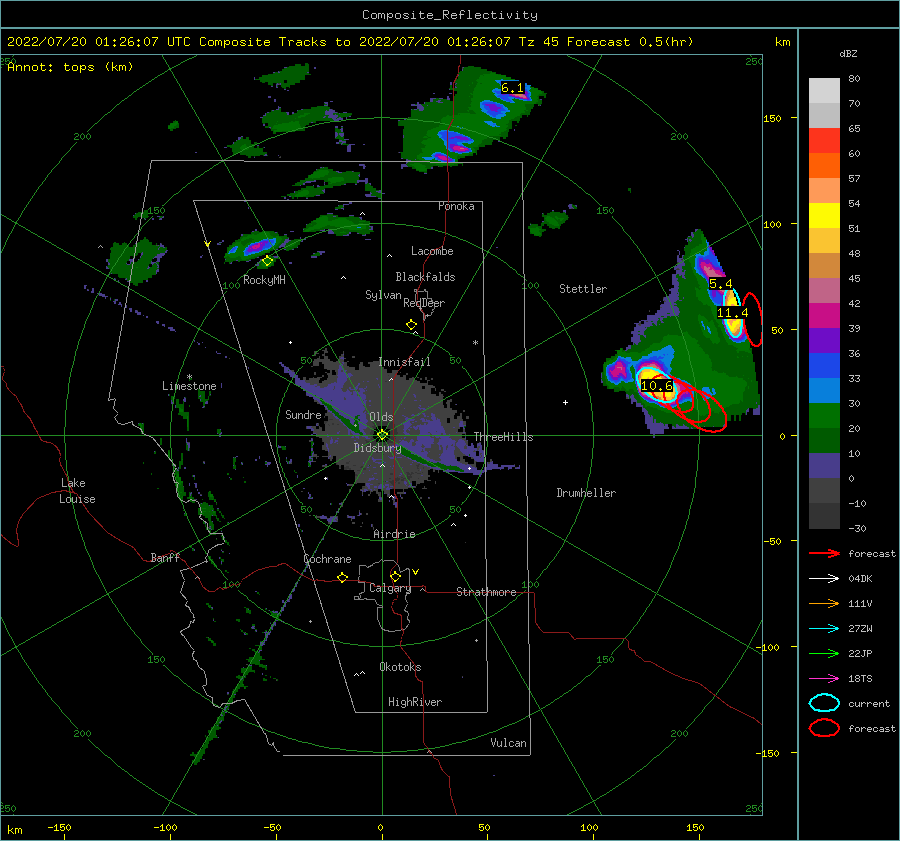Click the Limestone label
Image resolution: width=900 pixels, height=841 pixels.
(x=189, y=386)
